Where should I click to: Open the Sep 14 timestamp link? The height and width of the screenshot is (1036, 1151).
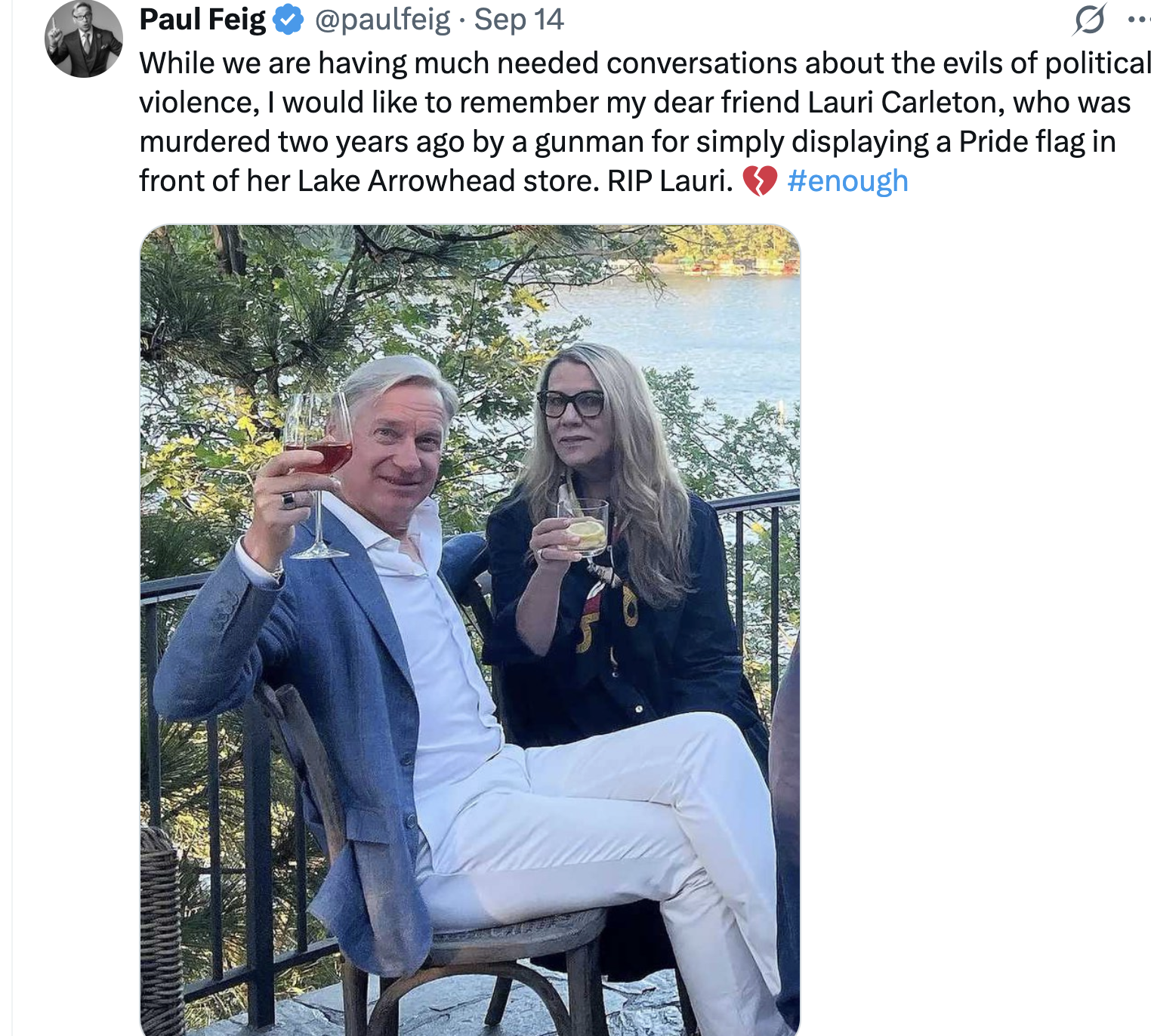519,20
